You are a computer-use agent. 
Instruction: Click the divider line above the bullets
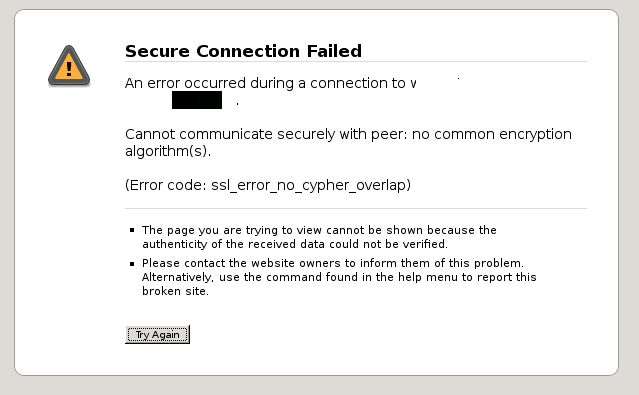(x=356, y=208)
